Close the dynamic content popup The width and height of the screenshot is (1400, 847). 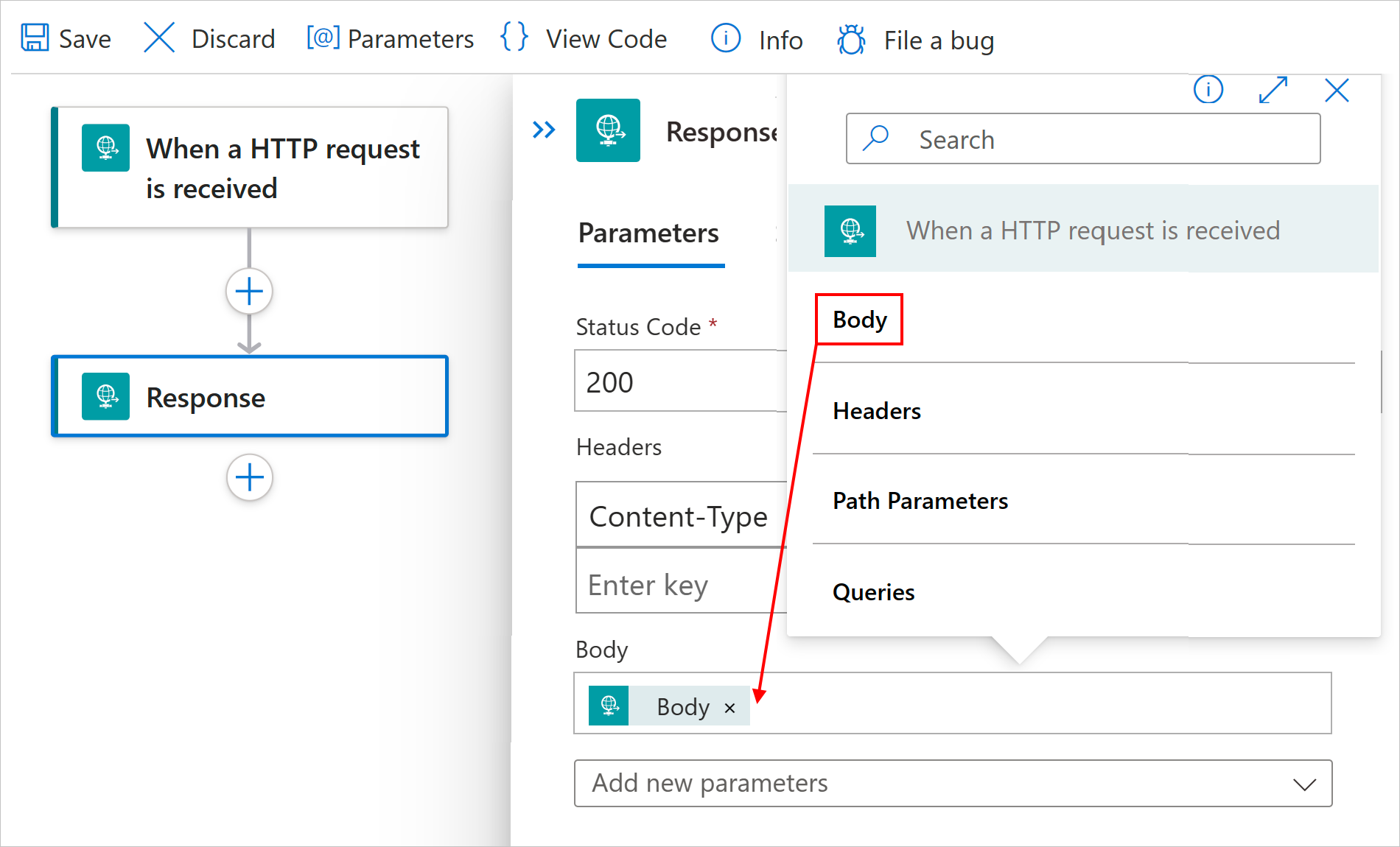[1337, 90]
